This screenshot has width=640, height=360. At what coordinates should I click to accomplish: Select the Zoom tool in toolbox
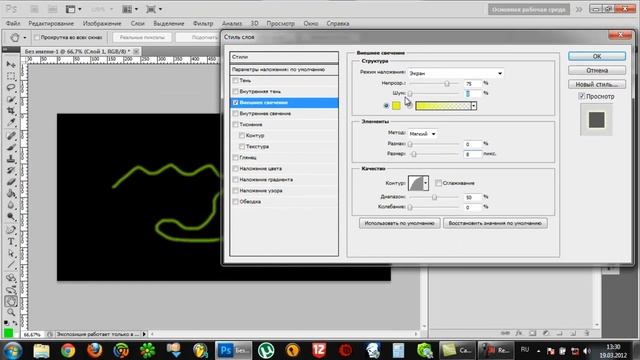point(11,313)
